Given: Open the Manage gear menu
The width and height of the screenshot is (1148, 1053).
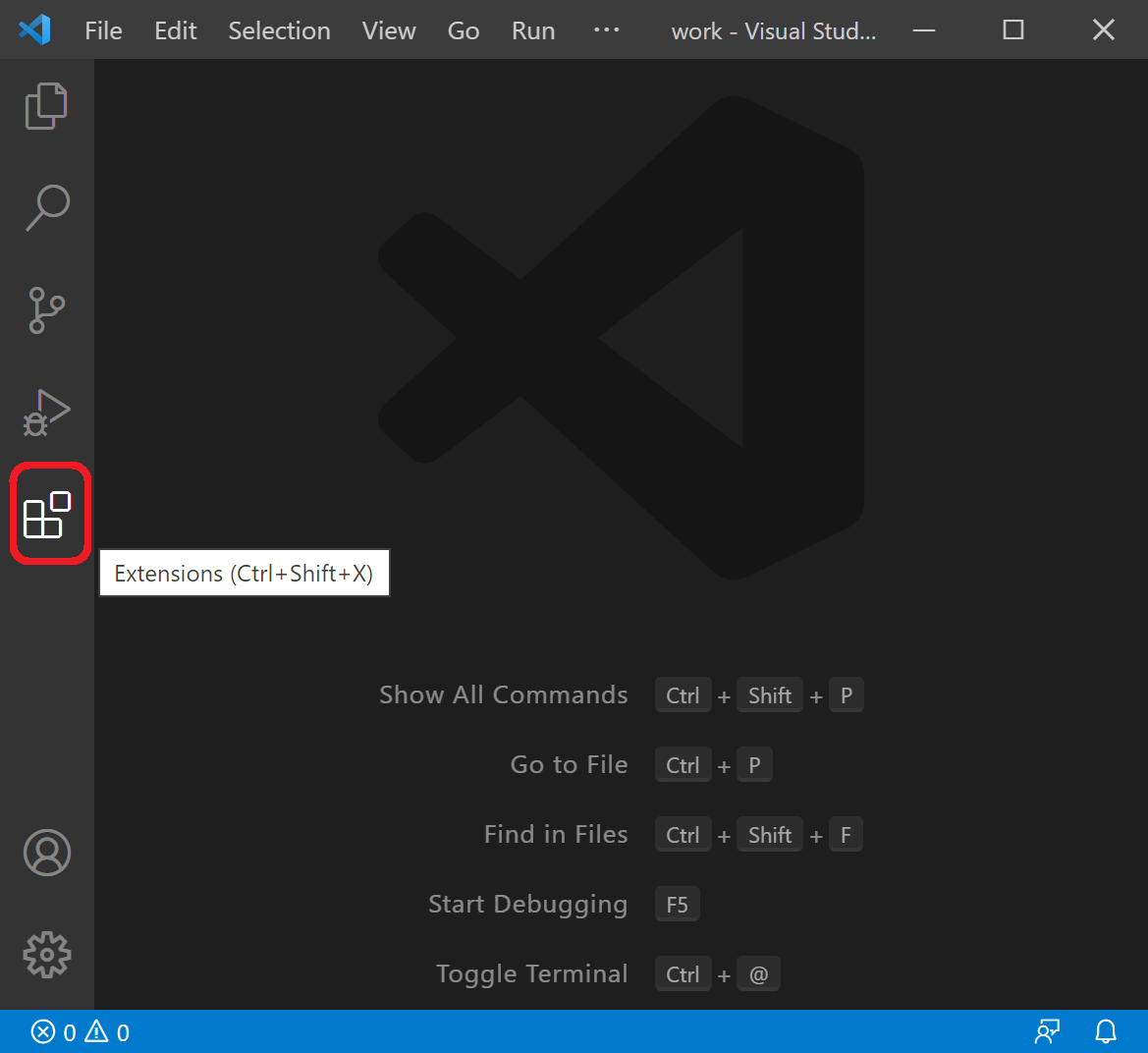Looking at the screenshot, I should (47, 954).
